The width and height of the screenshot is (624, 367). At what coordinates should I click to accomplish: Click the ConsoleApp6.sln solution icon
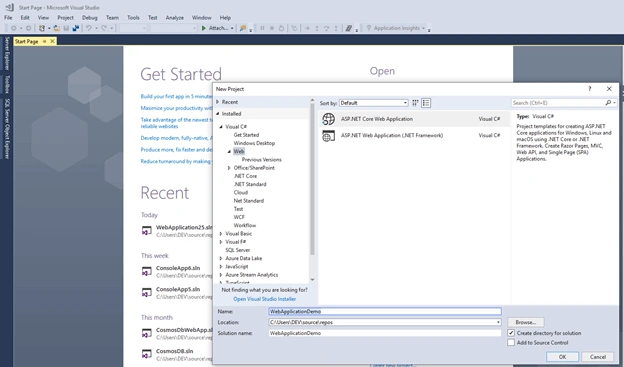coord(146,271)
